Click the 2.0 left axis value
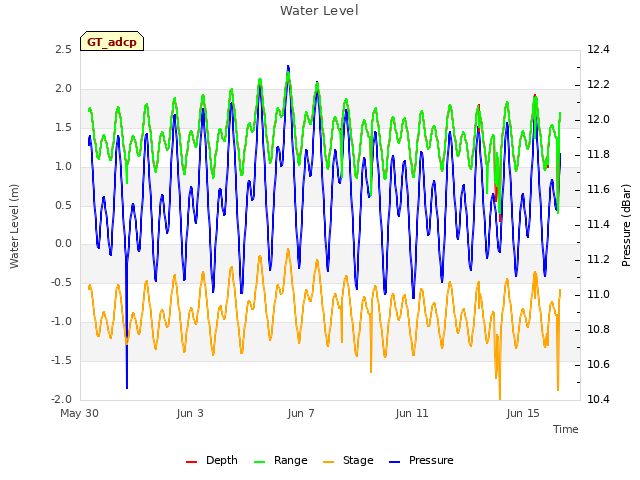 pyautogui.click(x=63, y=89)
